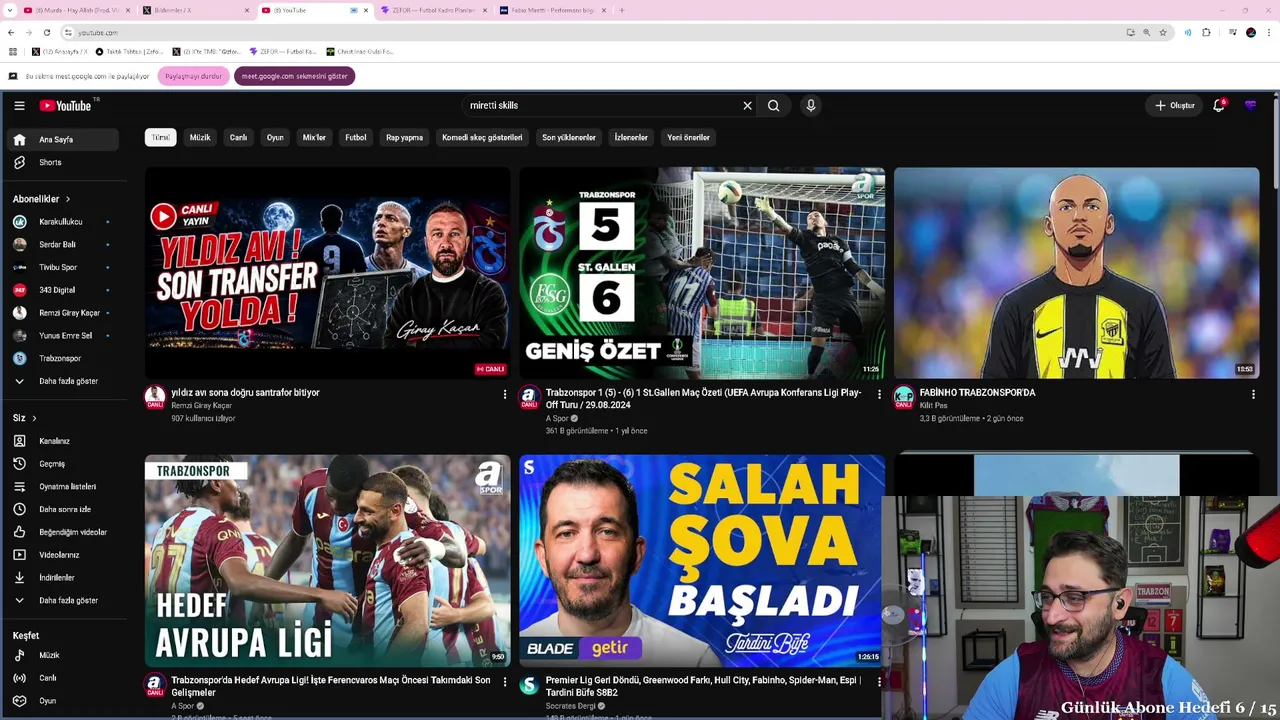The width and height of the screenshot is (1280, 720).
Task: Open the SALAH ŞOVA BAŞLADI thumbnail
Action: click(702, 560)
